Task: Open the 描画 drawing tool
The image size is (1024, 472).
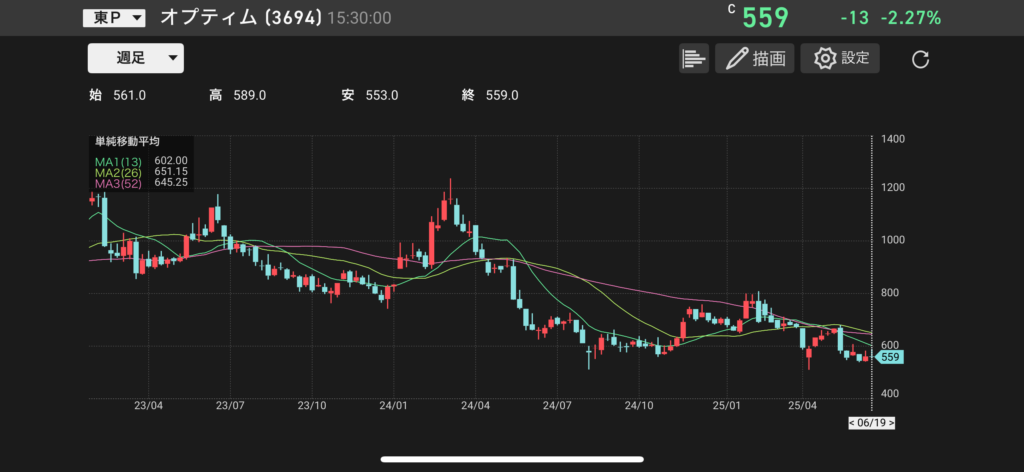Action: tap(754, 58)
